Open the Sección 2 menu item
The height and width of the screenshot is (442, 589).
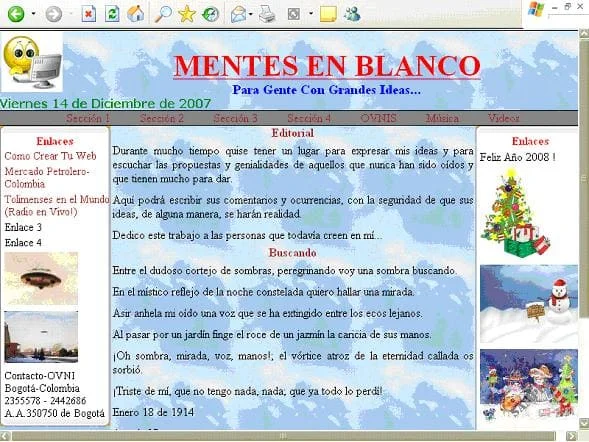pos(162,118)
